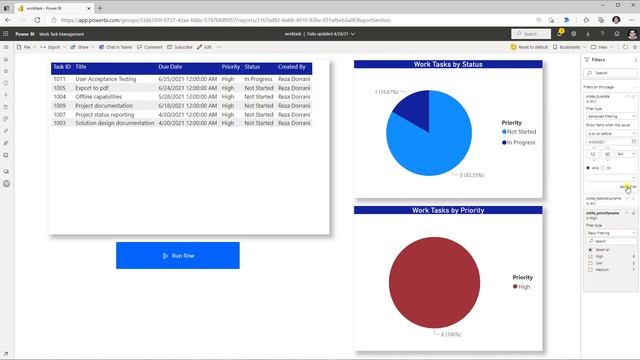Image resolution: width=640 pixels, height=360 pixels.
Task: Check the Low priority filter checkbox
Action: (x=590, y=263)
